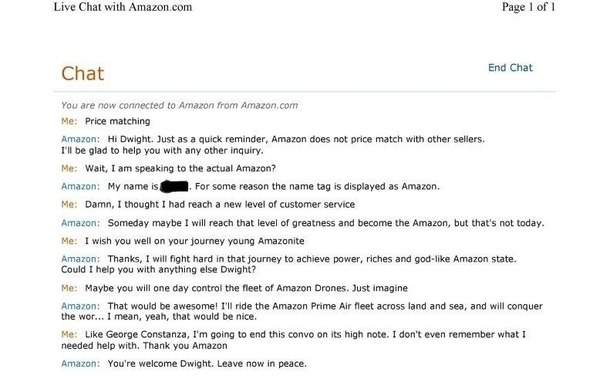Click the 'Page 1 of 1' indicator
The width and height of the screenshot is (610, 379).
(528, 7)
